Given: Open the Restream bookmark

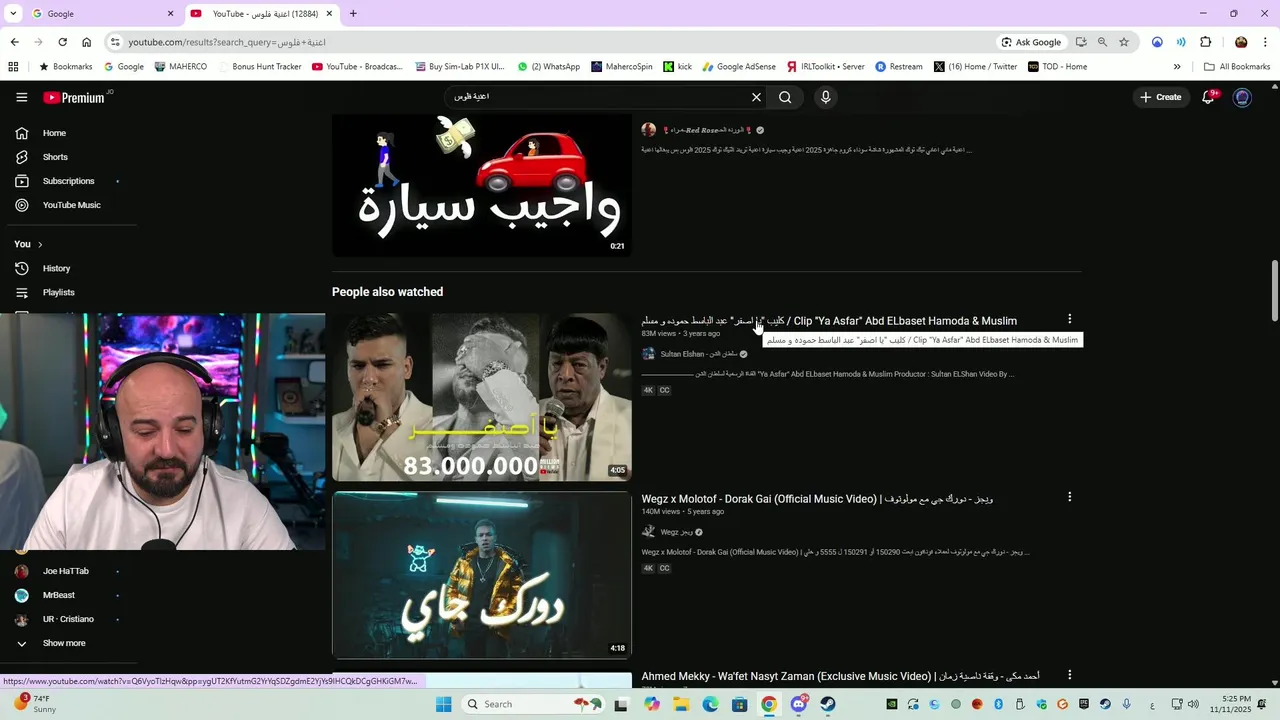Looking at the screenshot, I should [899, 67].
